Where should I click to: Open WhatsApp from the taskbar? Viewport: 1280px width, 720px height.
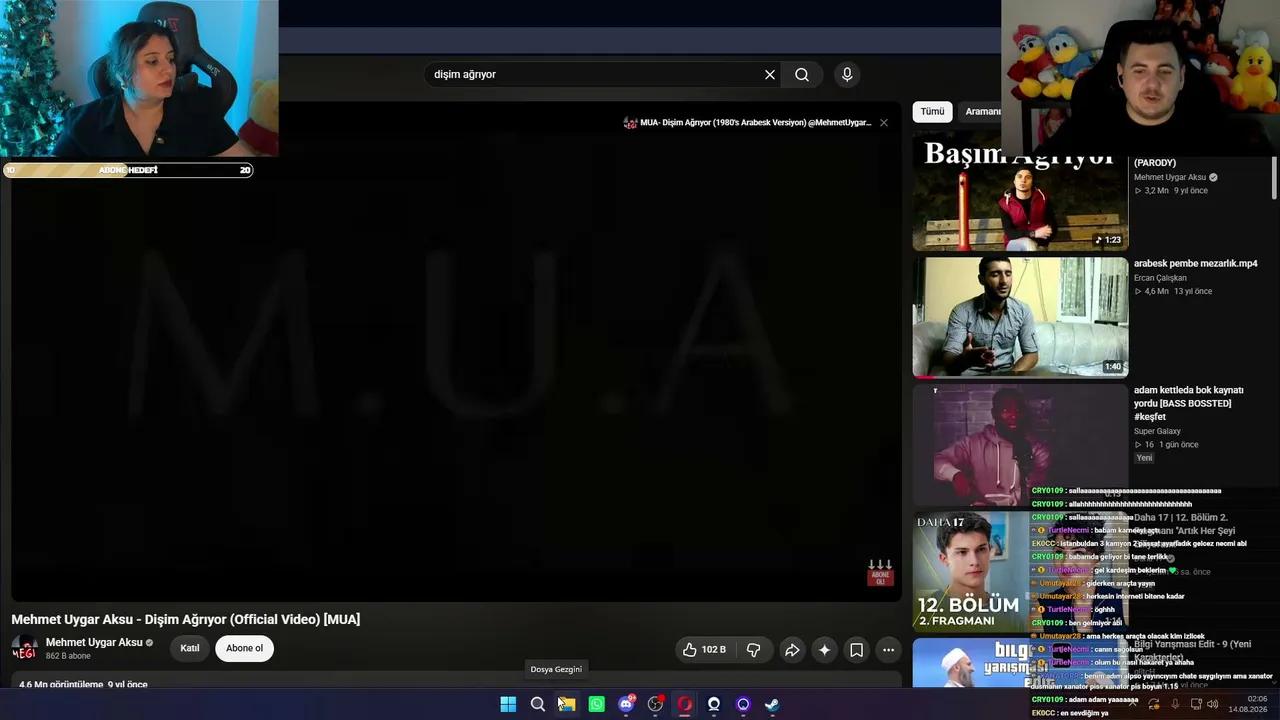596,704
